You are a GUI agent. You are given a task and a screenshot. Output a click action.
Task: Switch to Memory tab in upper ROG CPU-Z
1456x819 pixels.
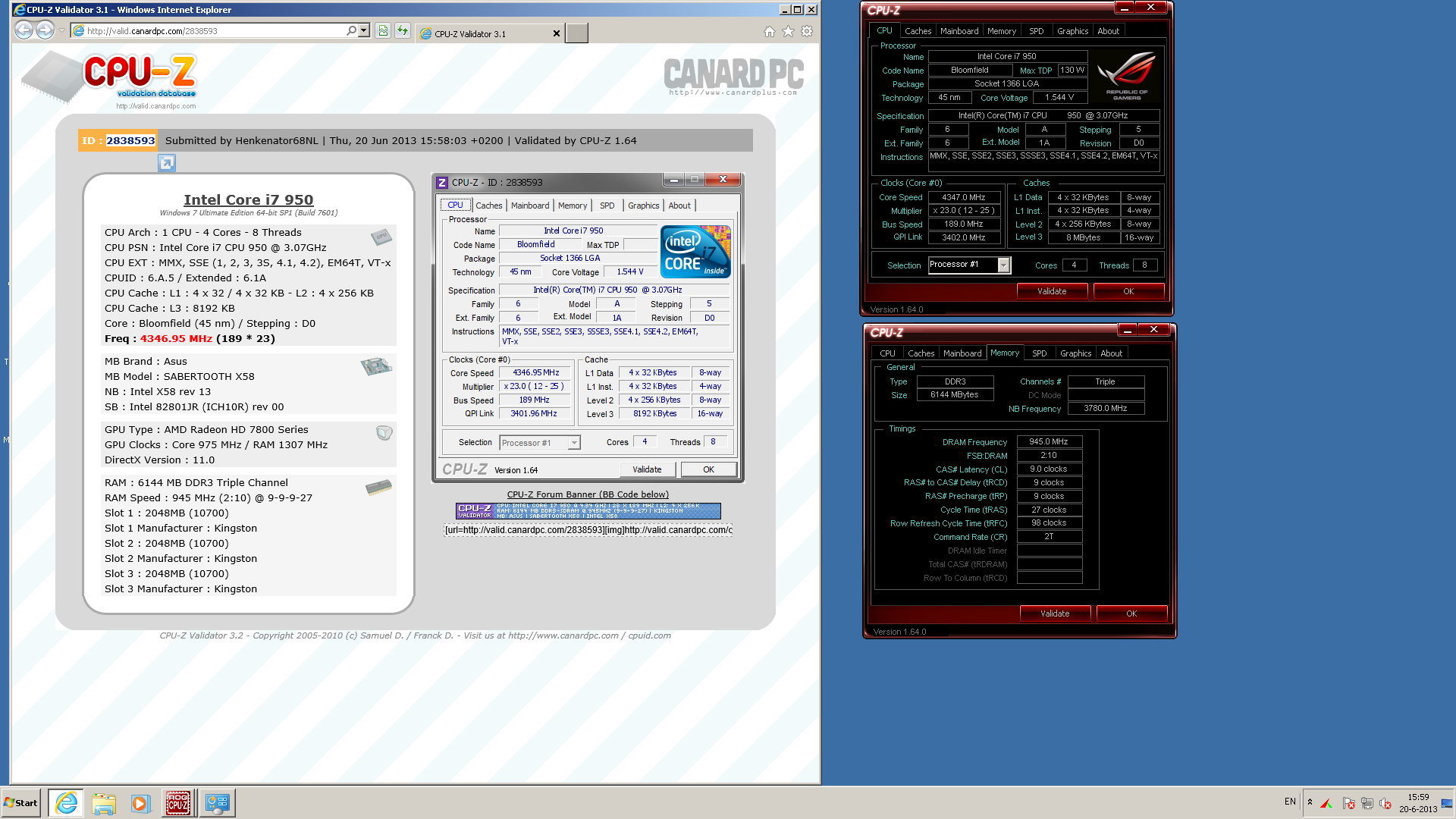pyautogui.click(x=1002, y=31)
